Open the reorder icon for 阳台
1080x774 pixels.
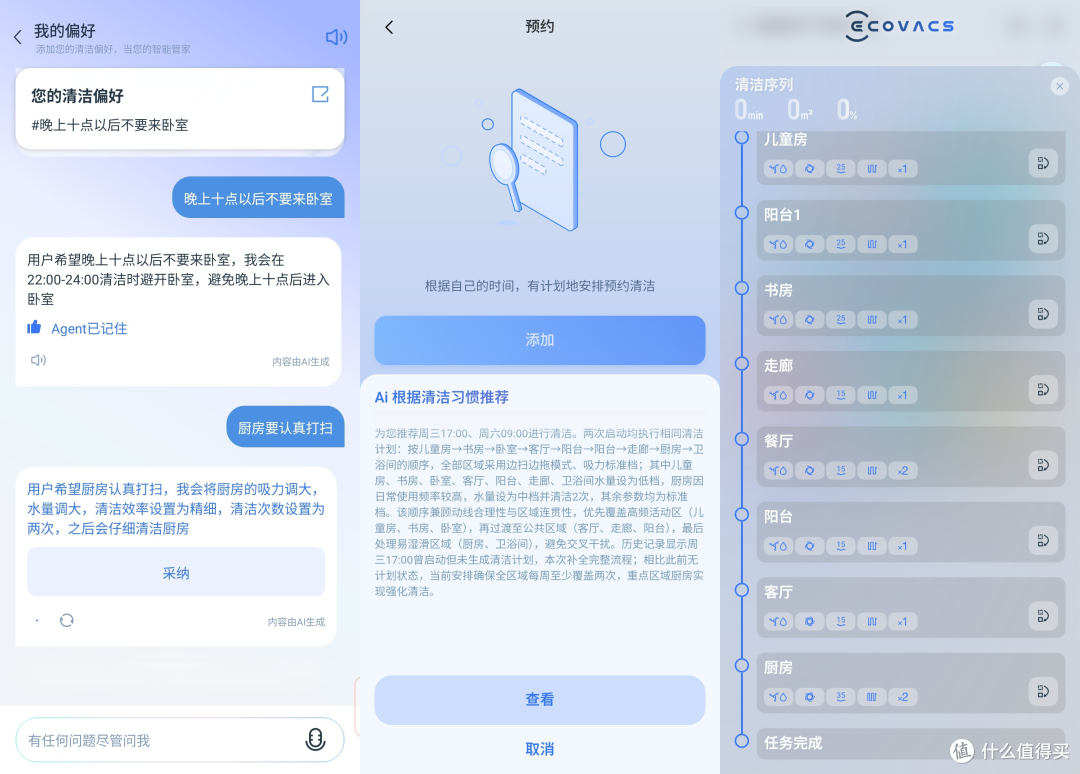pyautogui.click(x=1043, y=541)
